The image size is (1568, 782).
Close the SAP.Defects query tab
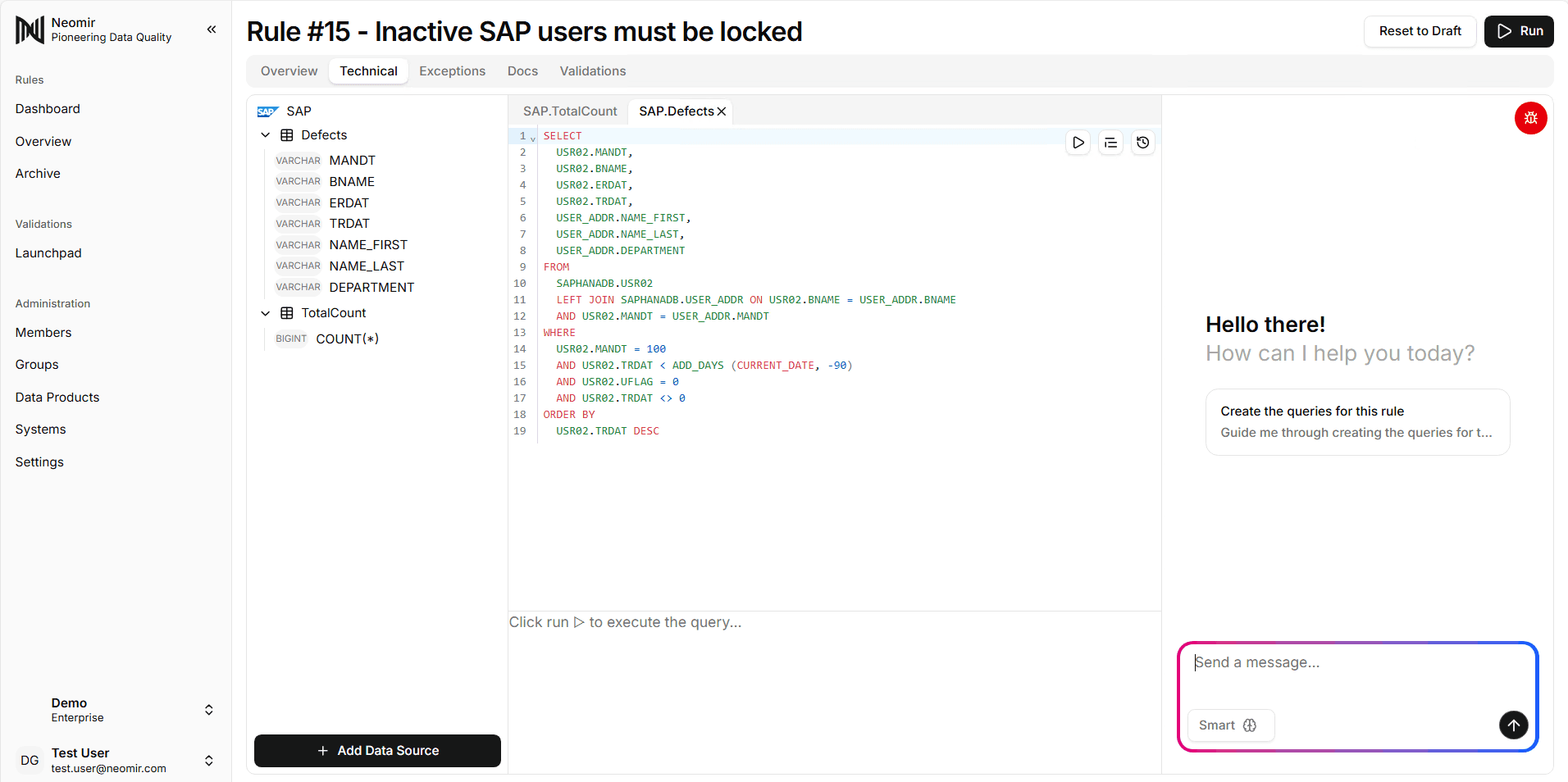click(x=722, y=111)
